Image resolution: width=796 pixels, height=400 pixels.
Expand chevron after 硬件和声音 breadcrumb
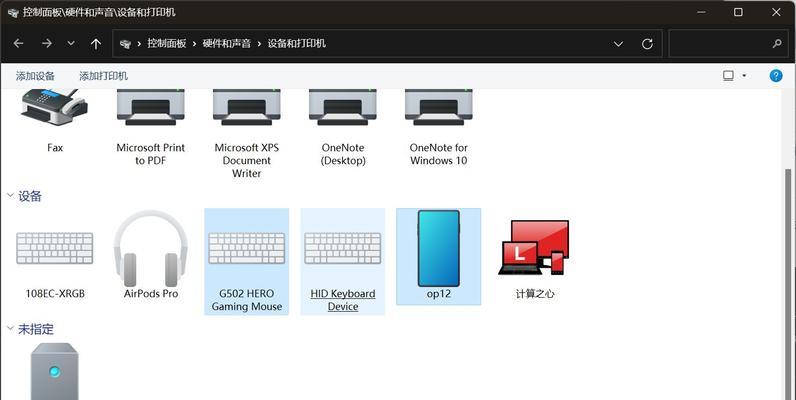[x=259, y=44]
